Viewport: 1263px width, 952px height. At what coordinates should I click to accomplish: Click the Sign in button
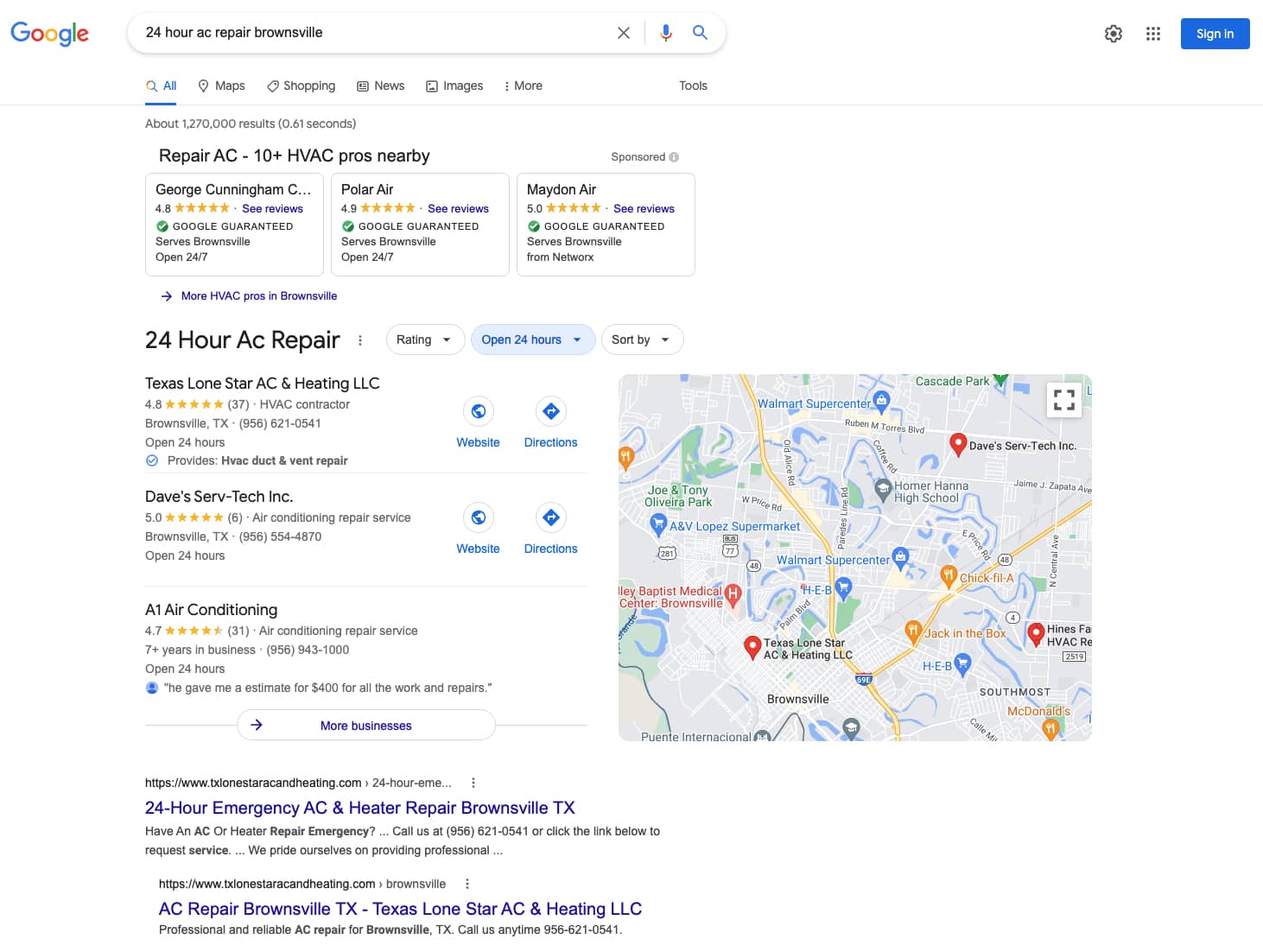click(1215, 33)
